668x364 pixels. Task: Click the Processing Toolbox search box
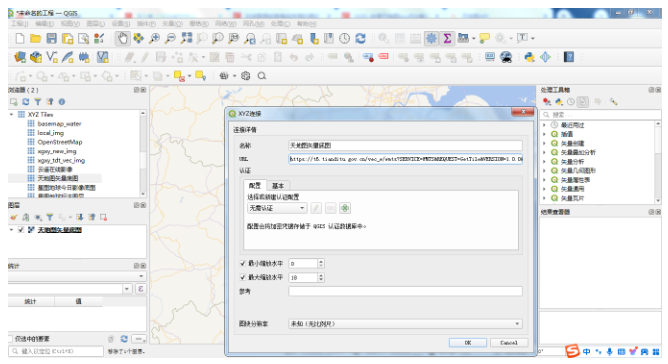600,115
